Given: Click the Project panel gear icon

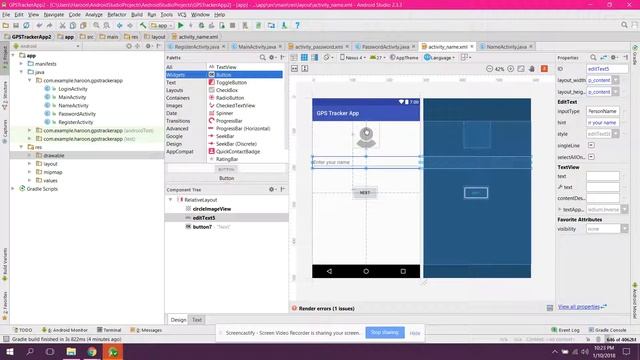Looking at the screenshot, I should pyautogui.click(x=149, y=46).
